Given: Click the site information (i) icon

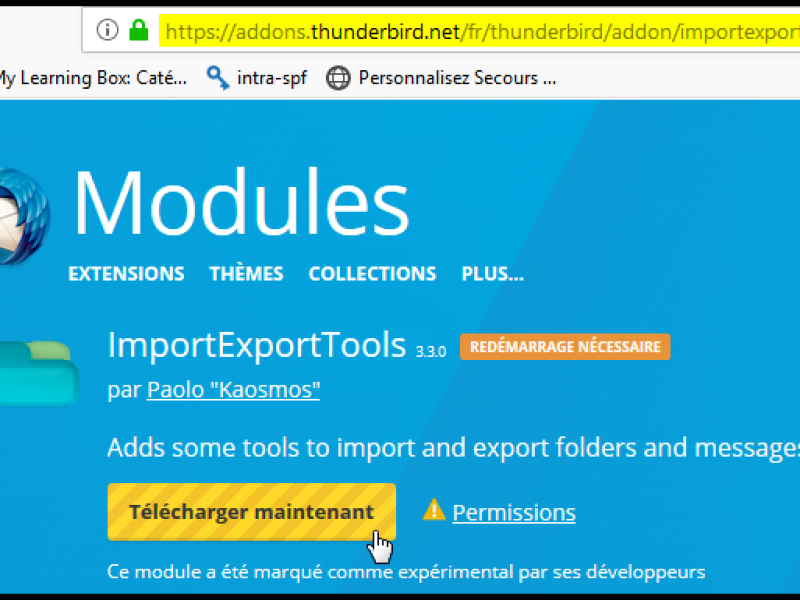Looking at the screenshot, I should pyautogui.click(x=107, y=30).
